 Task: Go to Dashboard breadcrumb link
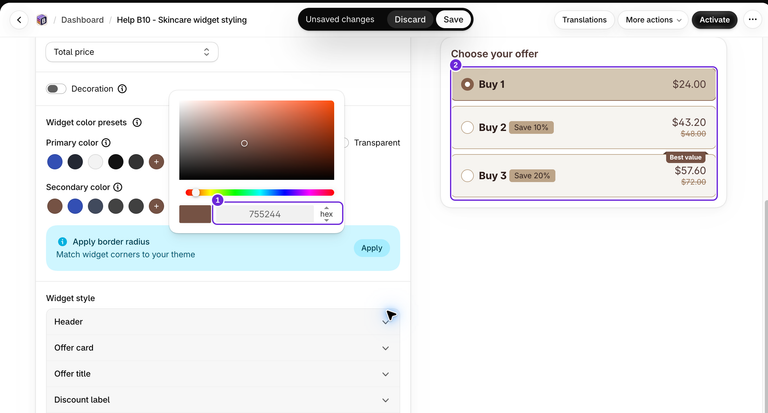click(82, 20)
